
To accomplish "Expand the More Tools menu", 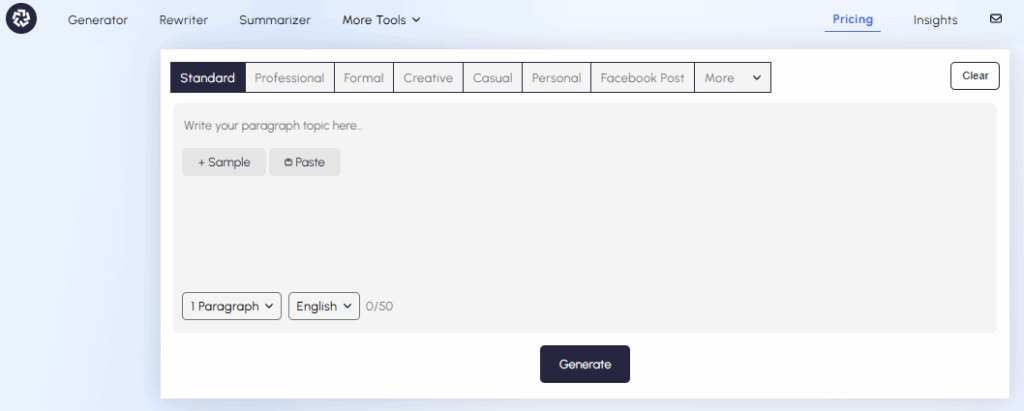I will tap(381, 20).
